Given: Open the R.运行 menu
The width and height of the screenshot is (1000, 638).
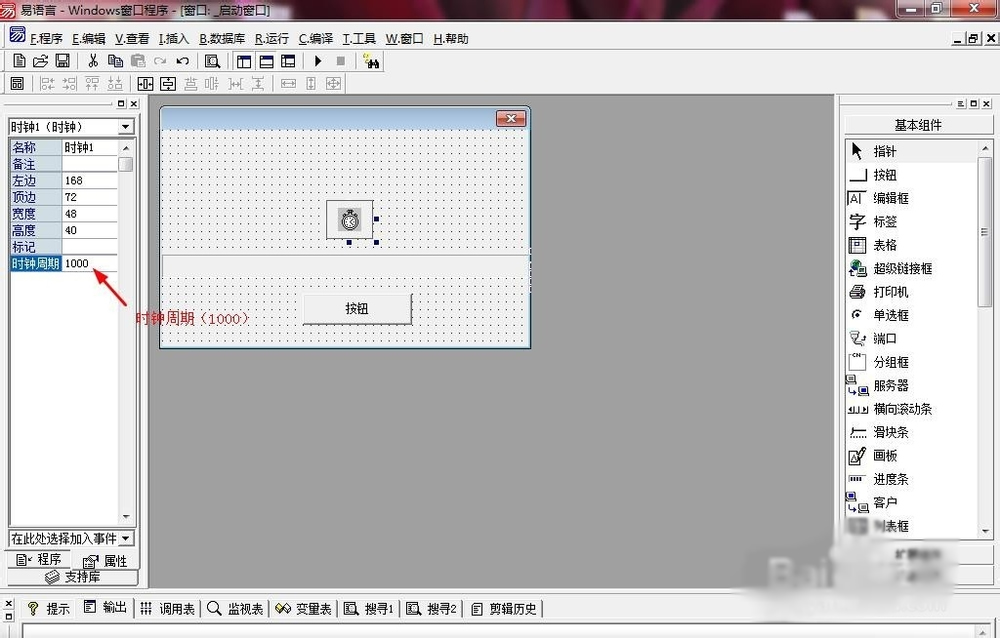Looking at the screenshot, I should tap(272, 39).
